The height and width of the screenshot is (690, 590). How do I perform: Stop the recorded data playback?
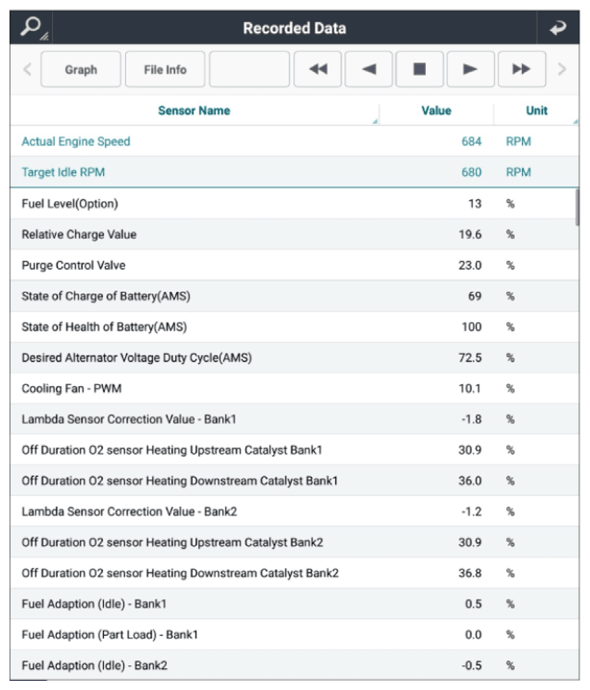420,69
